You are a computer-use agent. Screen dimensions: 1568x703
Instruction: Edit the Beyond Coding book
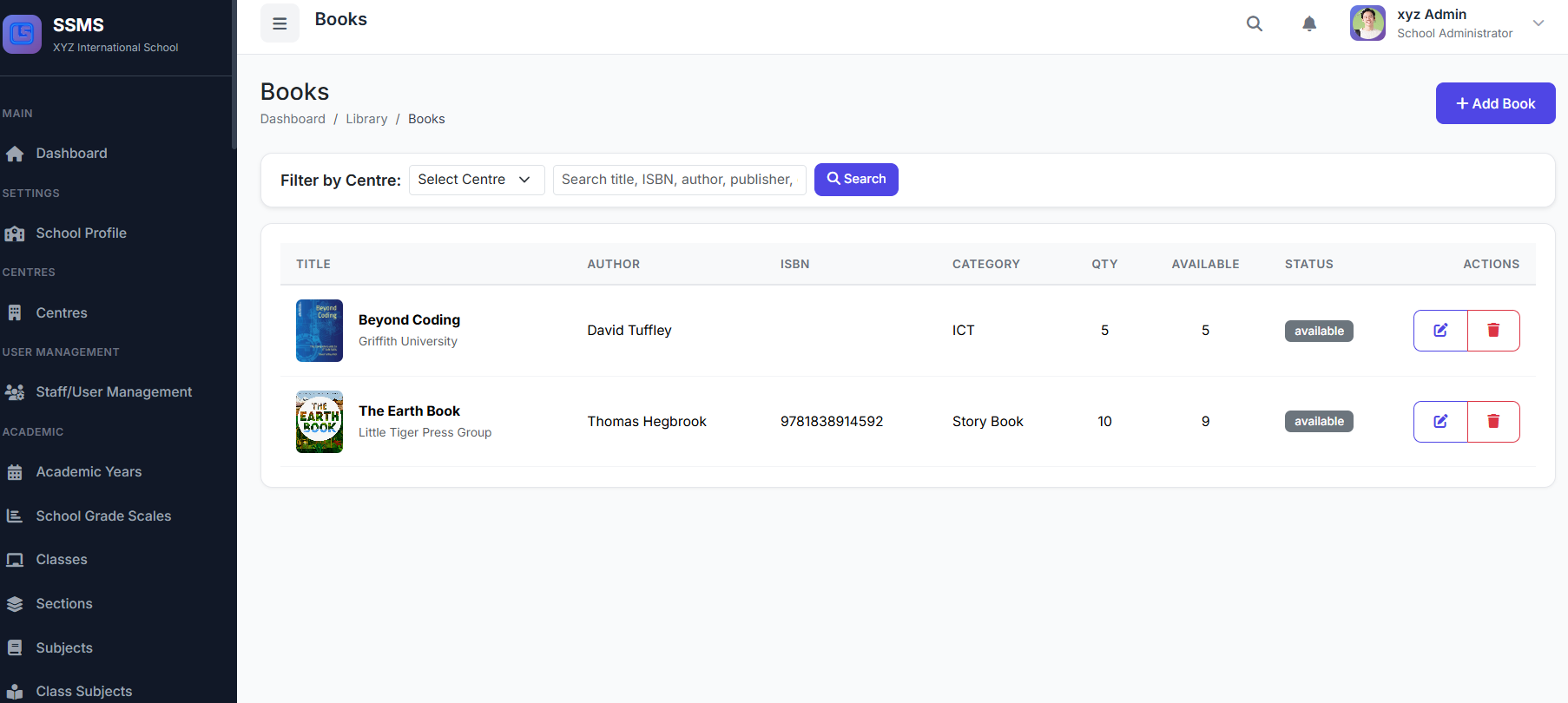1440,331
